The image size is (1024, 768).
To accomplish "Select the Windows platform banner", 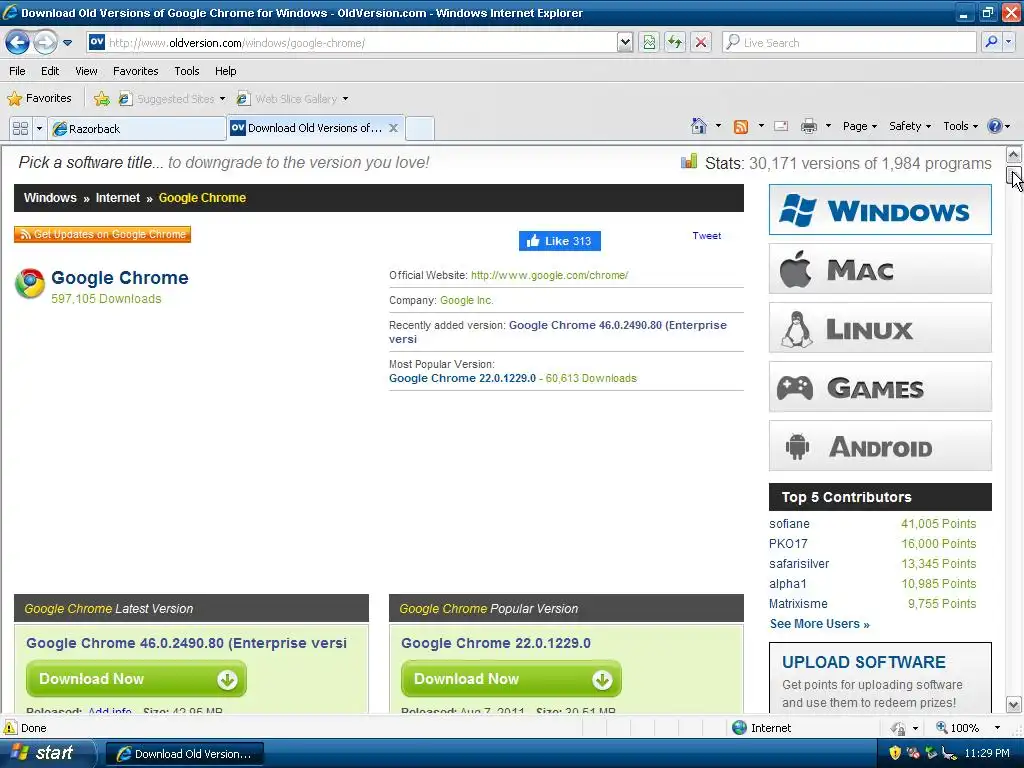I will tap(880, 210).
